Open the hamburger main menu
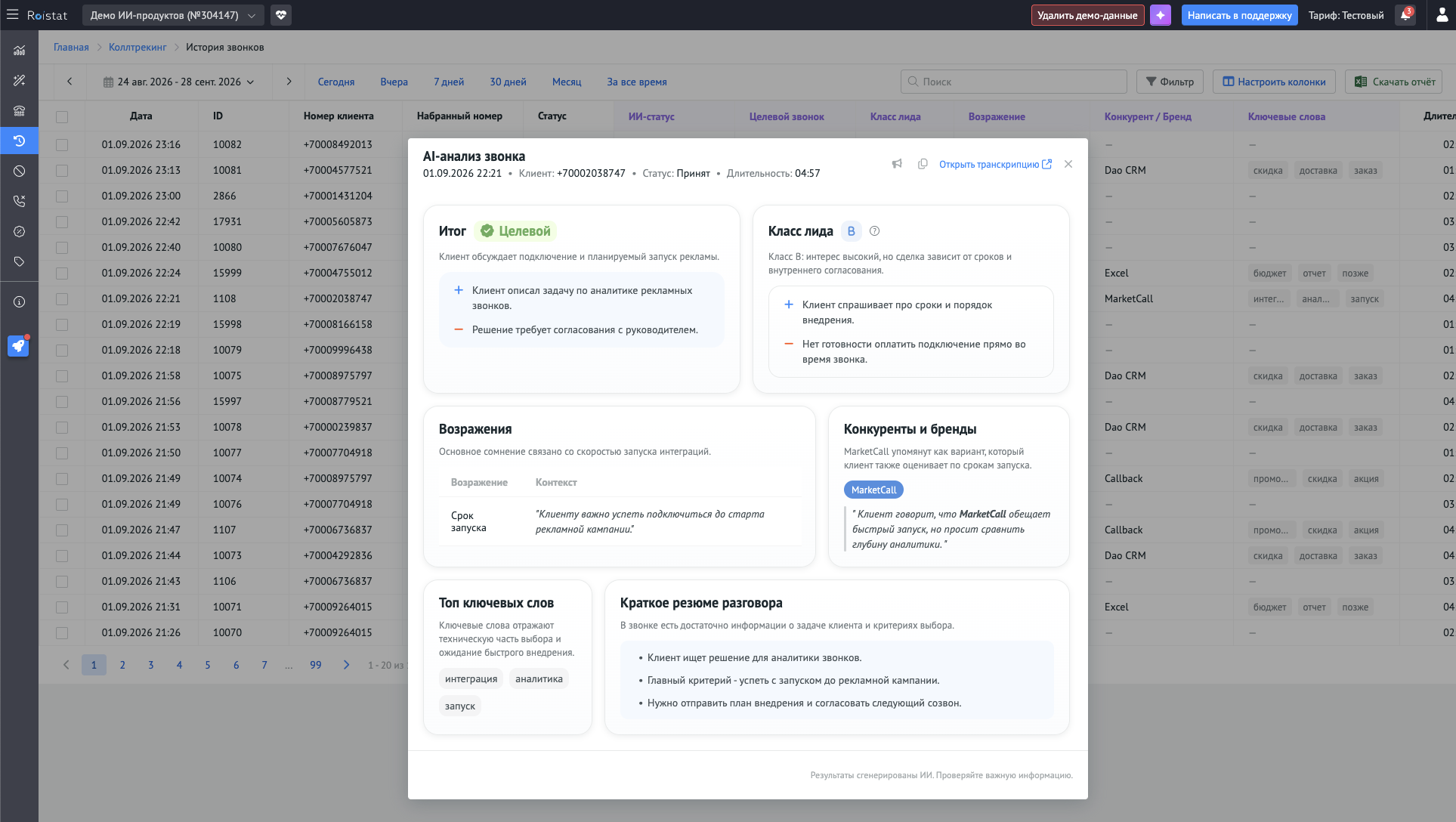The height and width of the screenshot is (822, 1456). [13, 14]
